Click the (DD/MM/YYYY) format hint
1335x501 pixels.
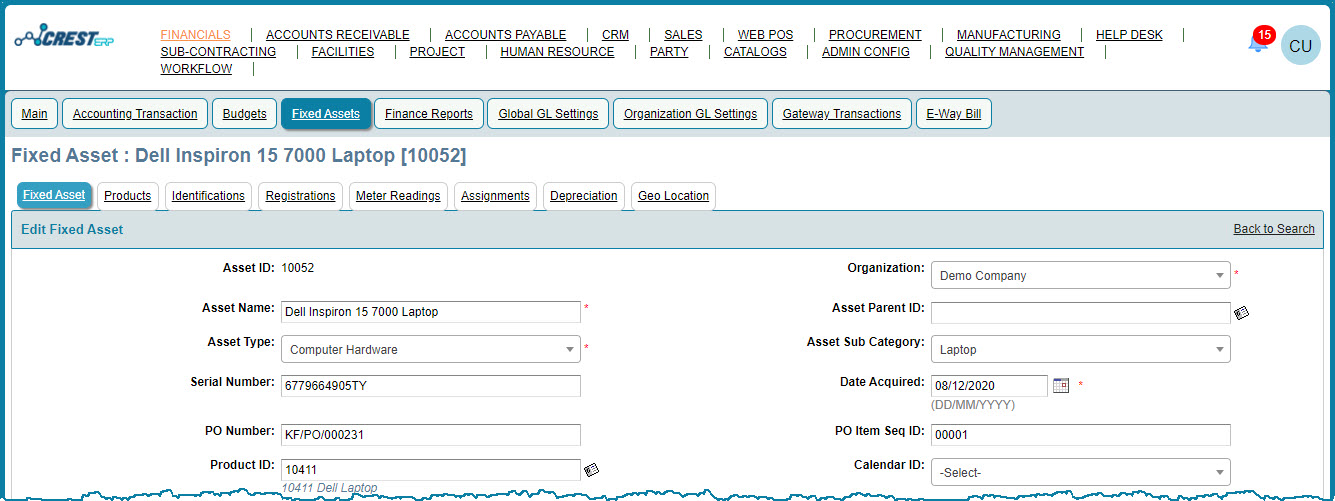coord(973,405)
